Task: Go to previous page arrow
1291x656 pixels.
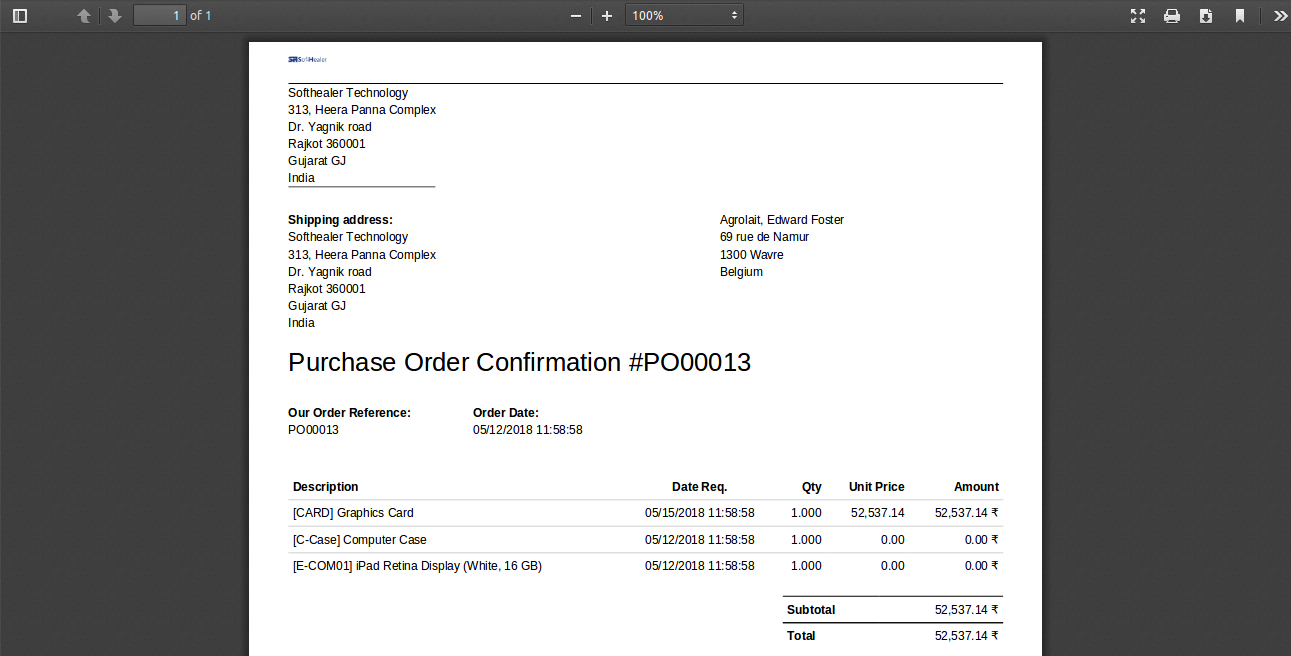Action: 84,16
